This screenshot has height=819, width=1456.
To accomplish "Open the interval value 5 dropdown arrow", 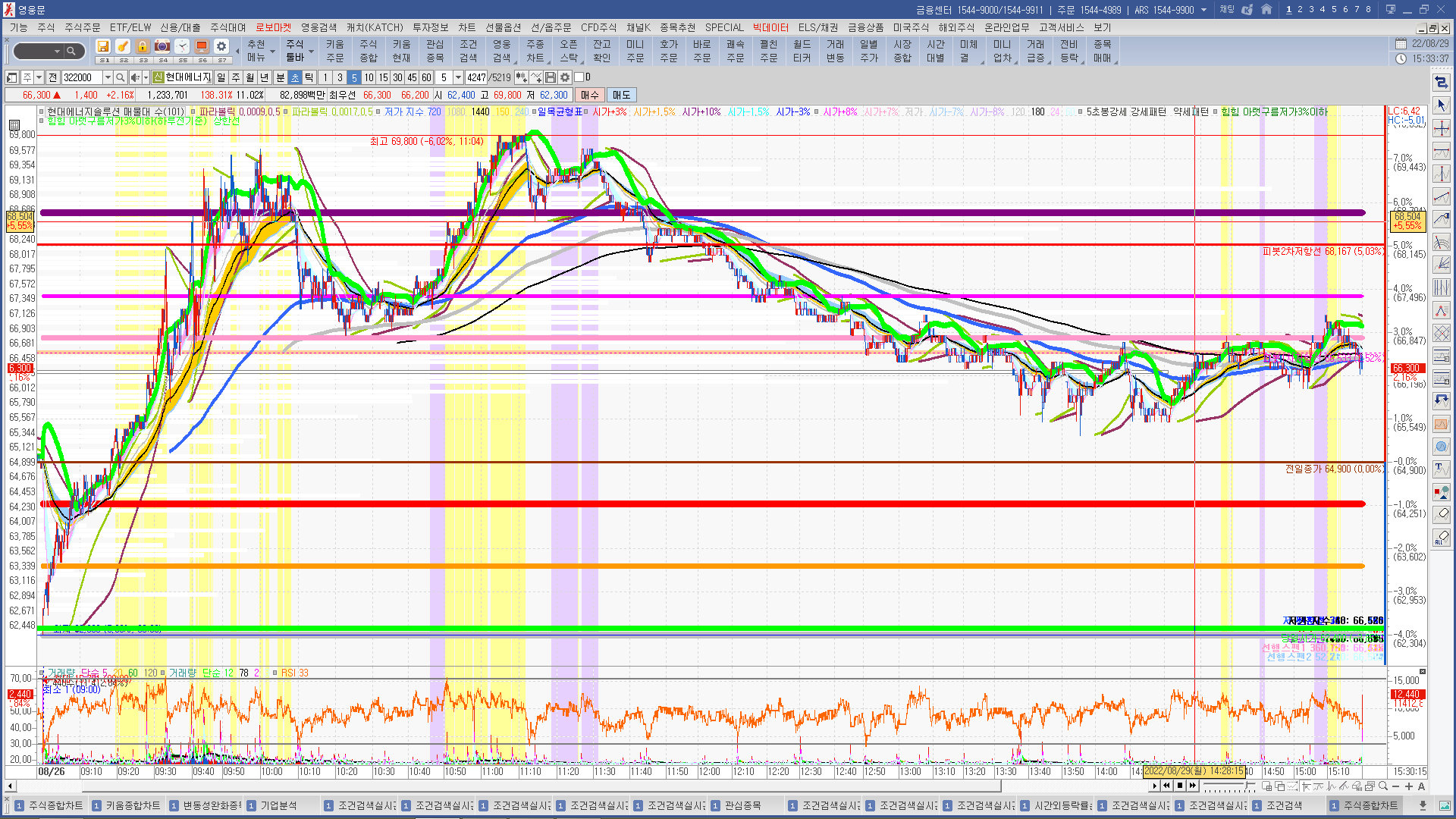I will click(x=458, y=77).
